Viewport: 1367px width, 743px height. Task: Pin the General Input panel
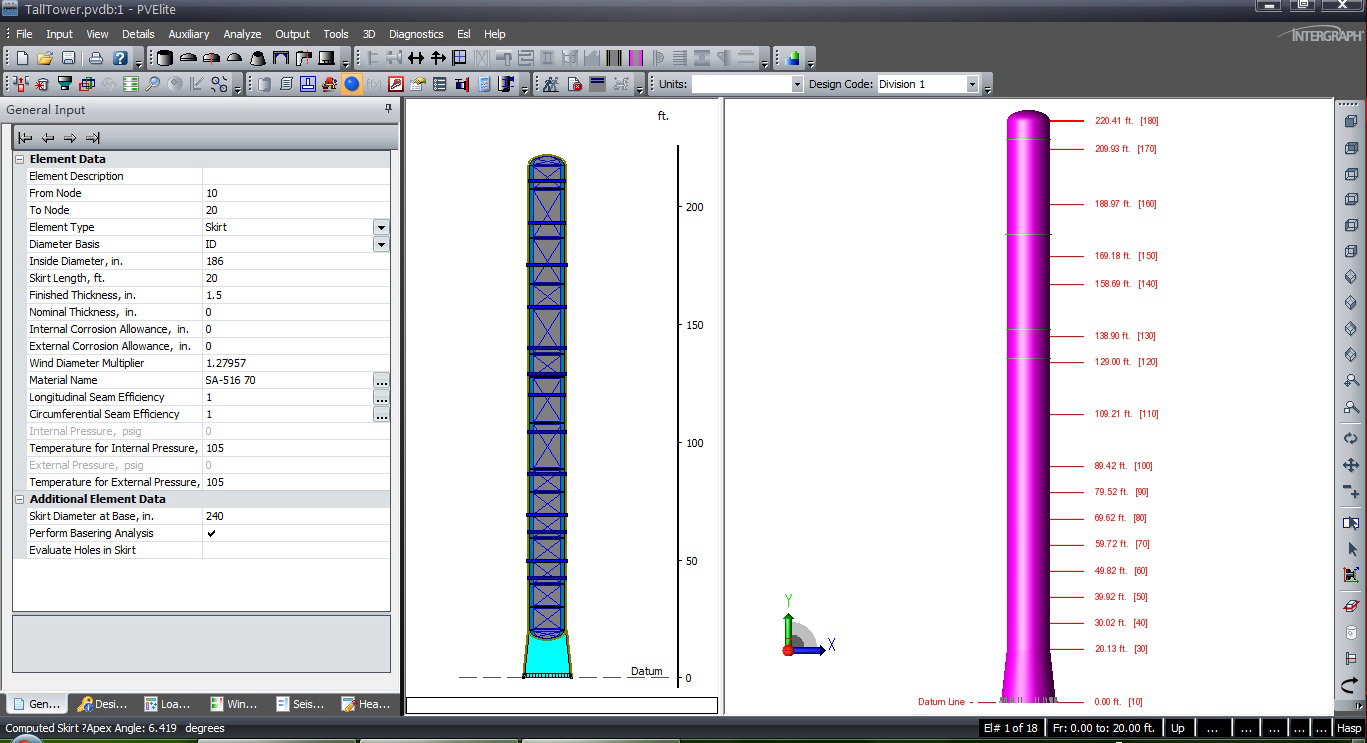(389, 109)
